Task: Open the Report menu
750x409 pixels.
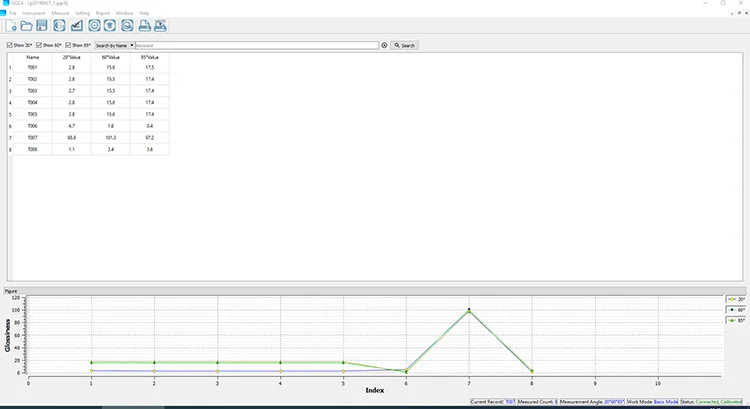Action: click(x=103, y=13)
